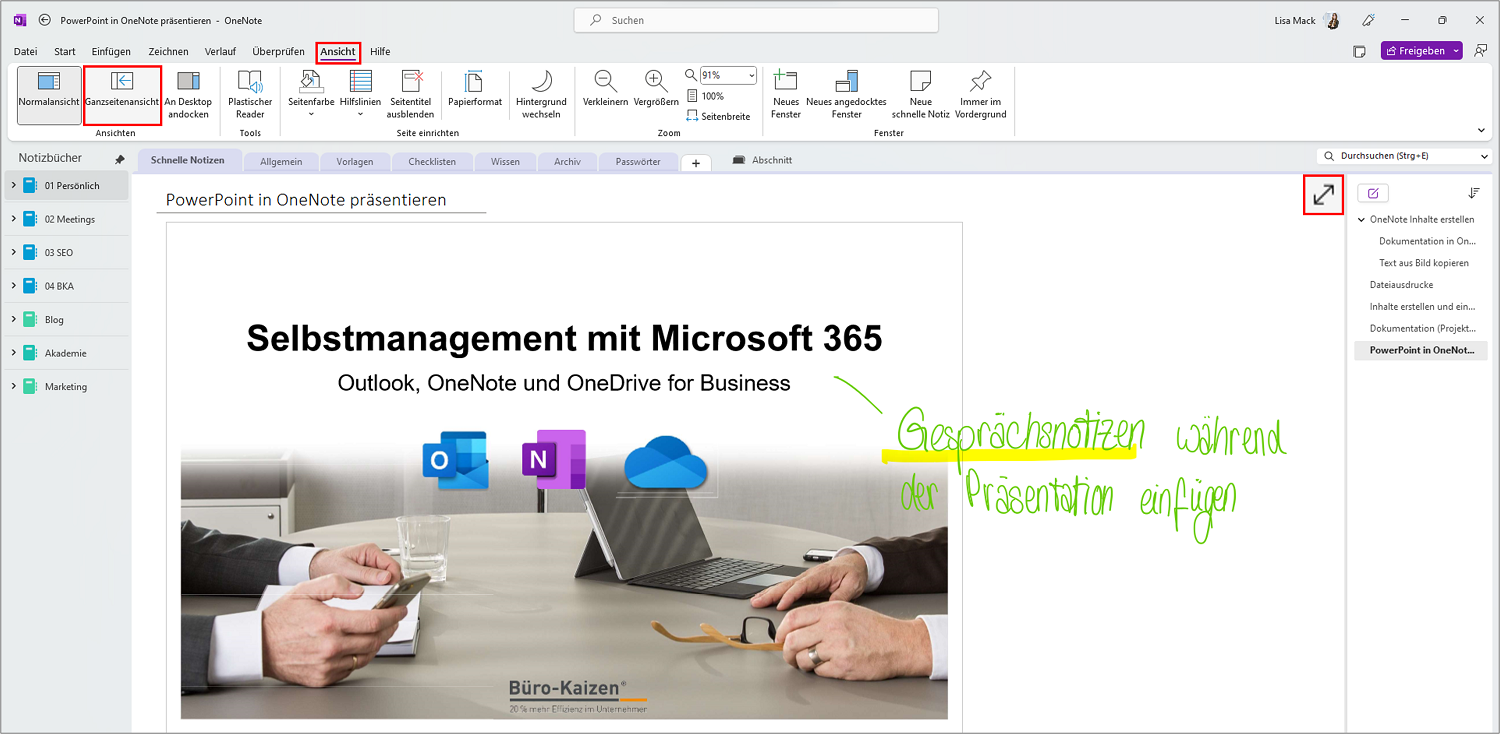Click Verkleinern zoom out icon
This screenshot has width=1500, height=734.
(x=605, y=82)
